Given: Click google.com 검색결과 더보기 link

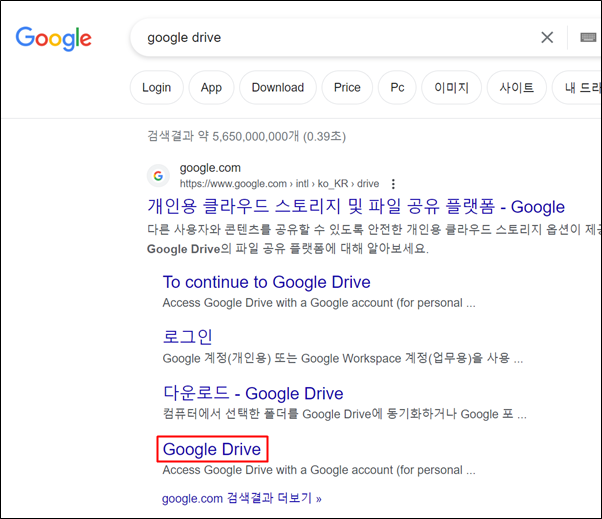Looking at the screenshot, I should tap(242, 498).
